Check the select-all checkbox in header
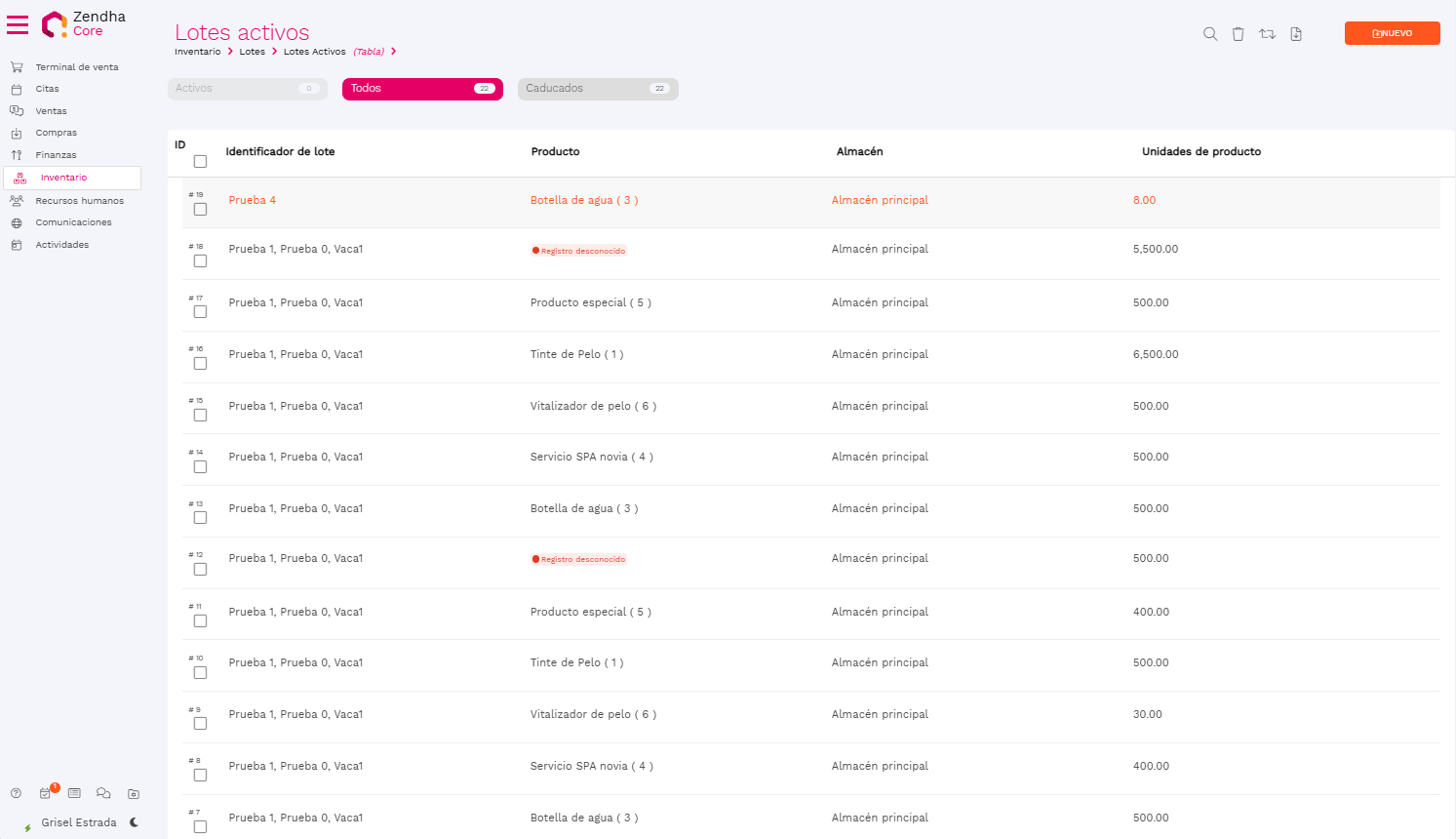The height and width of the screenshot is (839, 1456). pyautogui.click(x=200, y=162)
